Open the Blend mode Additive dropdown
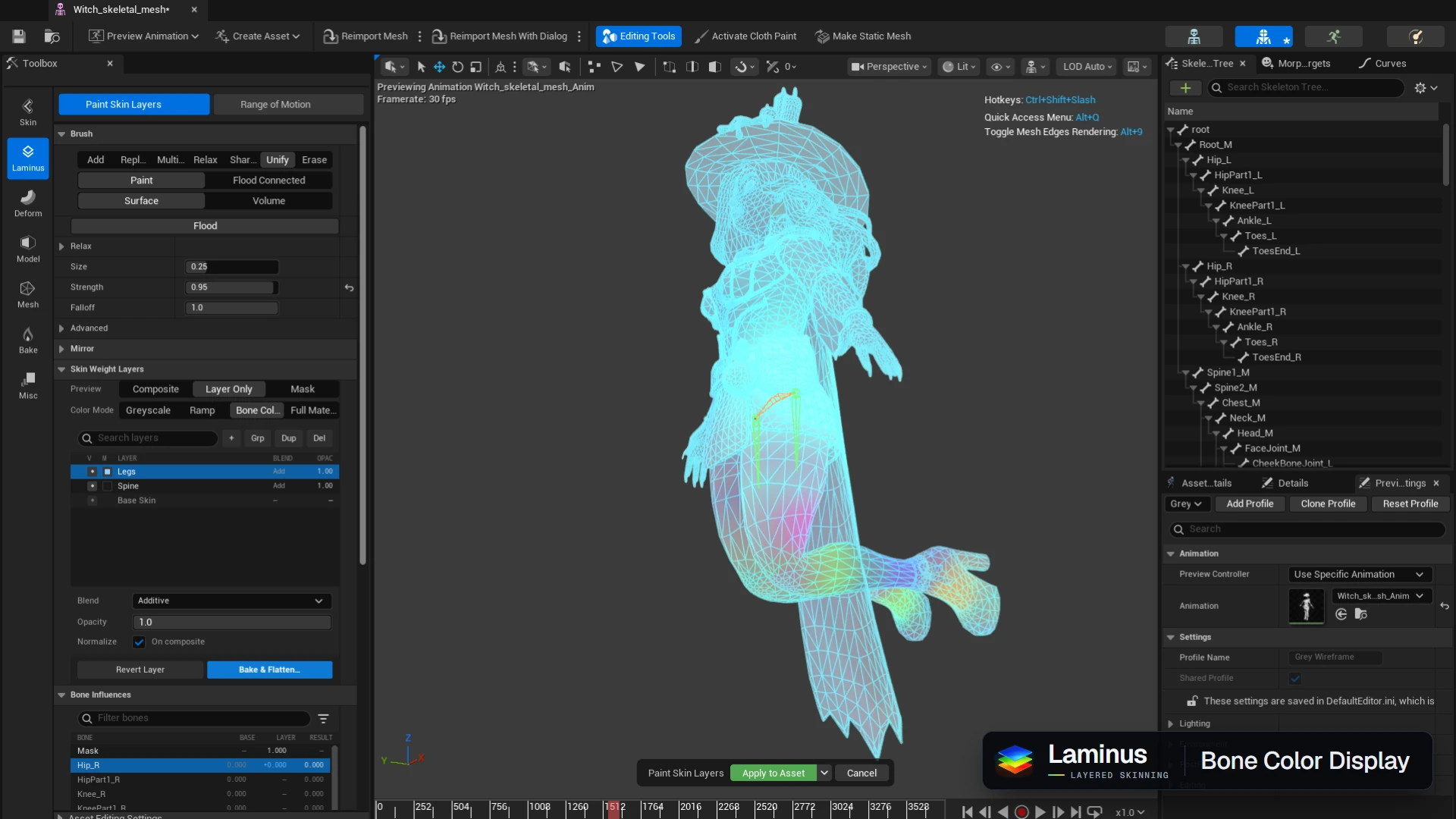Viewport: 1456px width, 819px height. pos(231,601)
